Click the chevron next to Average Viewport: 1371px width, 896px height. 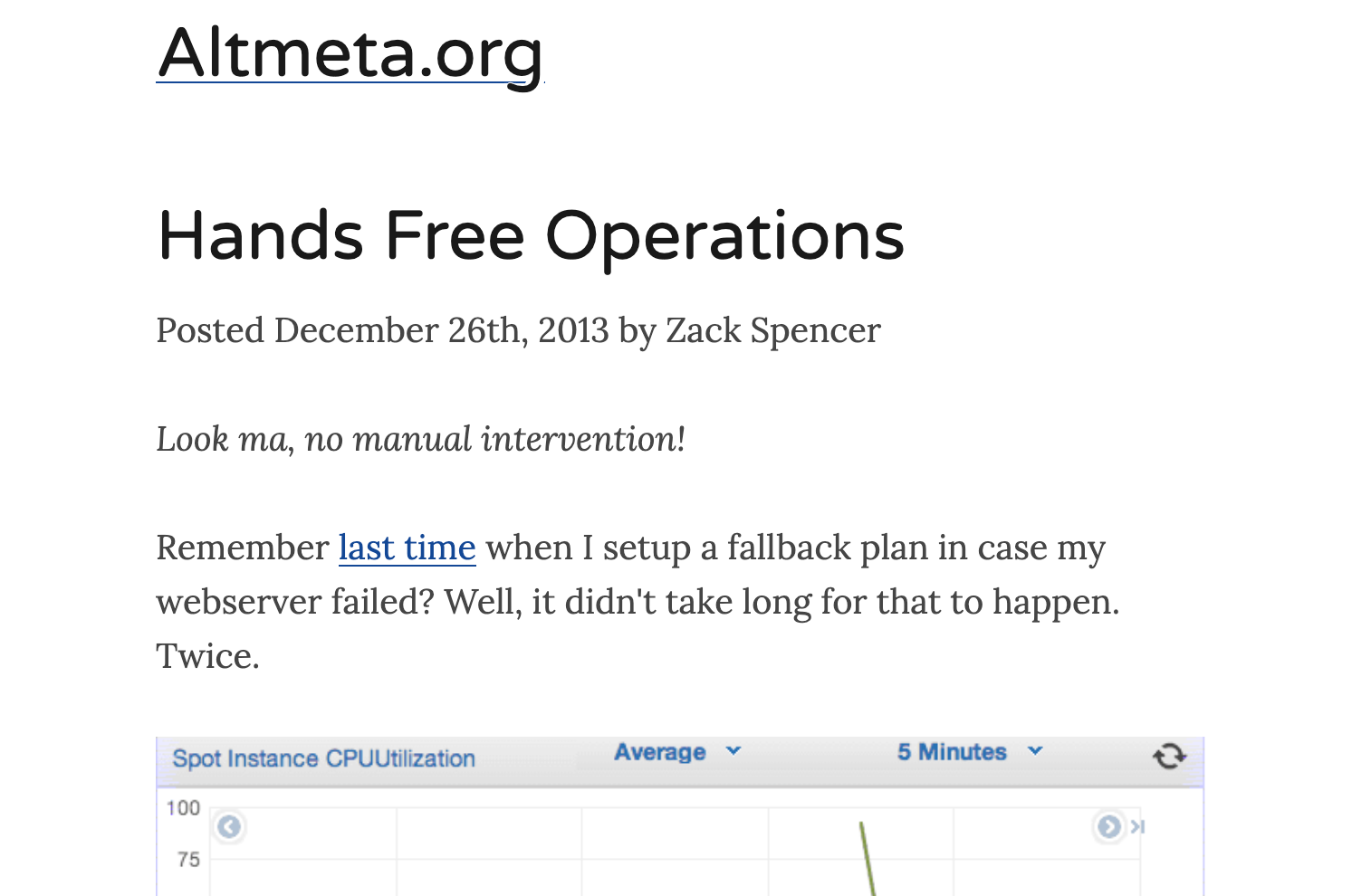click(x=734, y=751)
